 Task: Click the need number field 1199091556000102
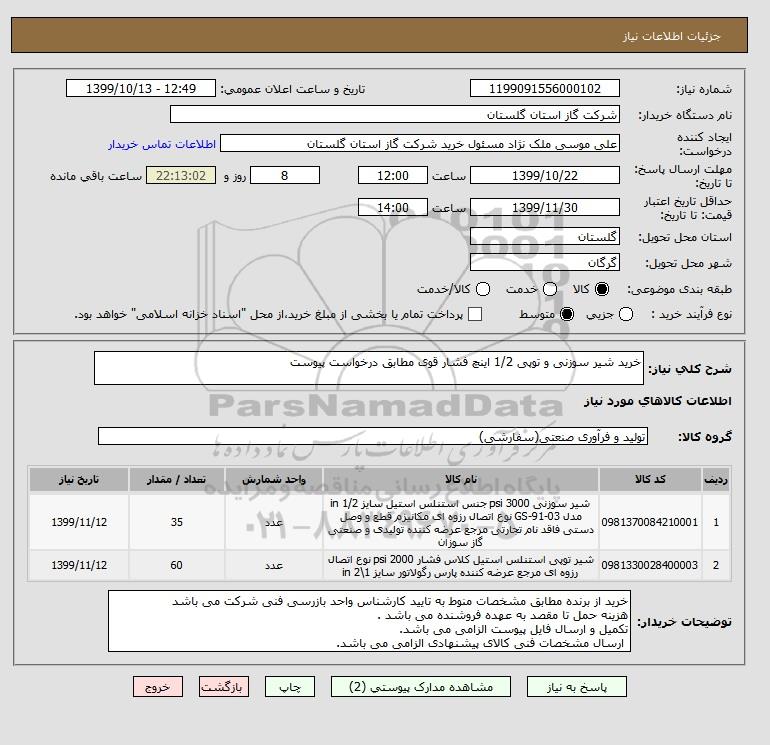tap(545, 88)
